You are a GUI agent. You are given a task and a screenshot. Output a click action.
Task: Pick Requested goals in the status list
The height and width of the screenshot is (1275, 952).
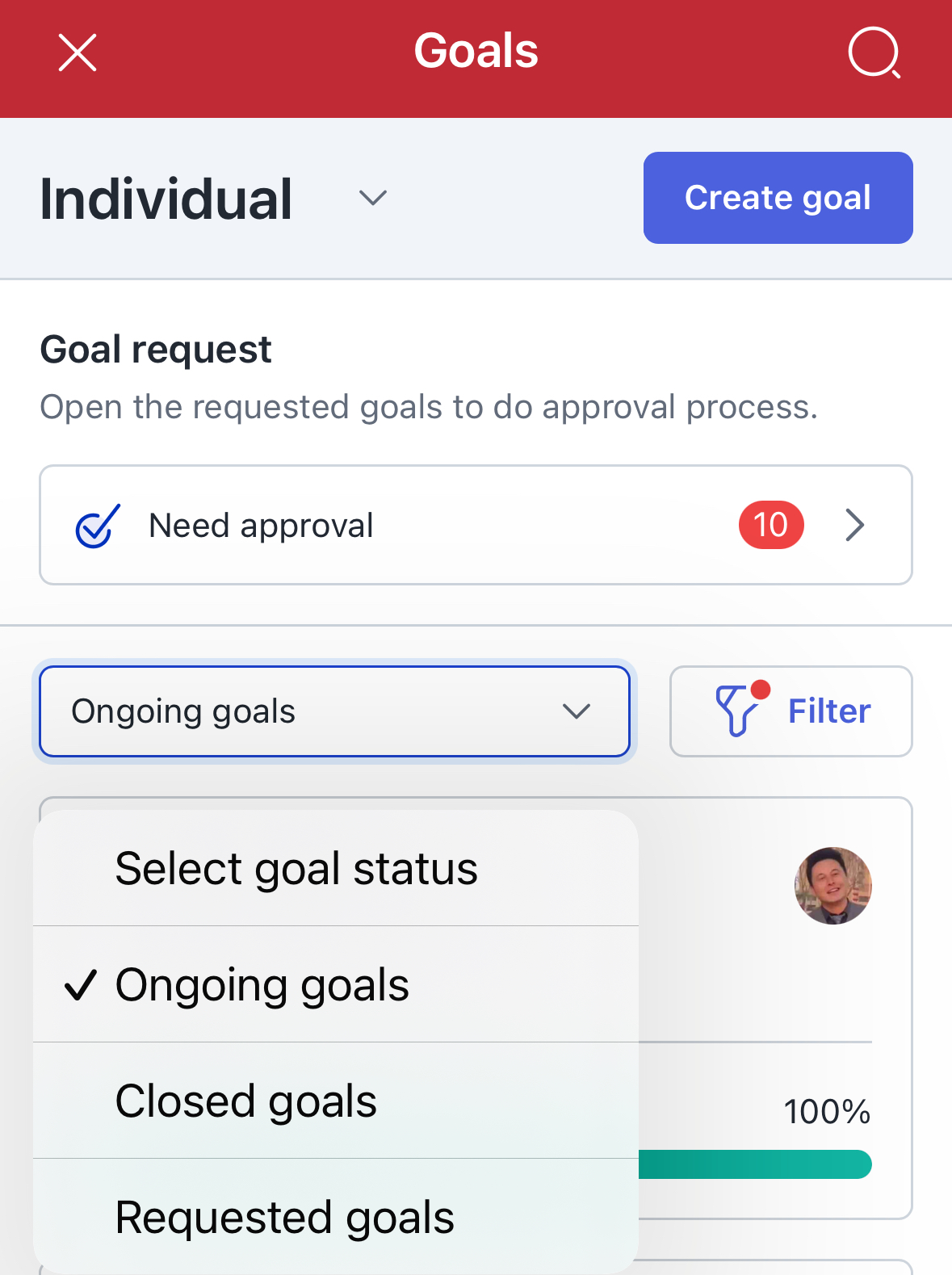pyautogui.click(x=285, y=1218)
